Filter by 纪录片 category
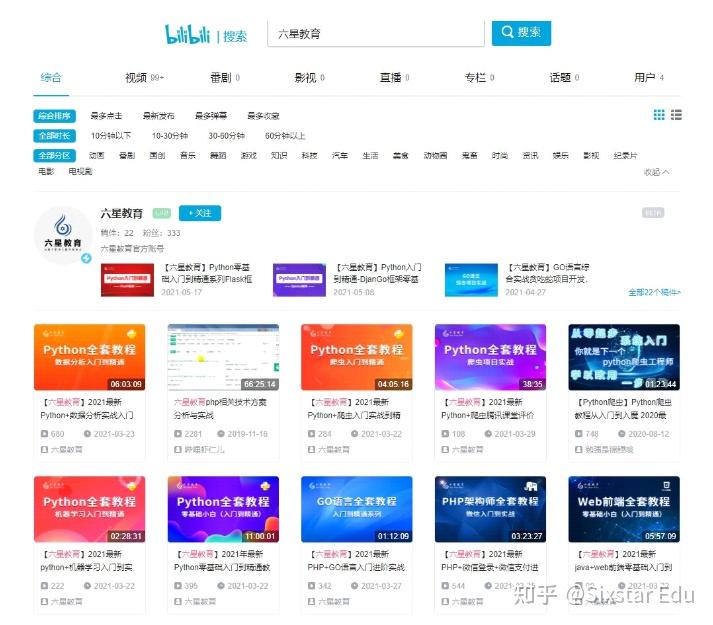The height and width of the screenshot is (625, 713). (625, 156)
